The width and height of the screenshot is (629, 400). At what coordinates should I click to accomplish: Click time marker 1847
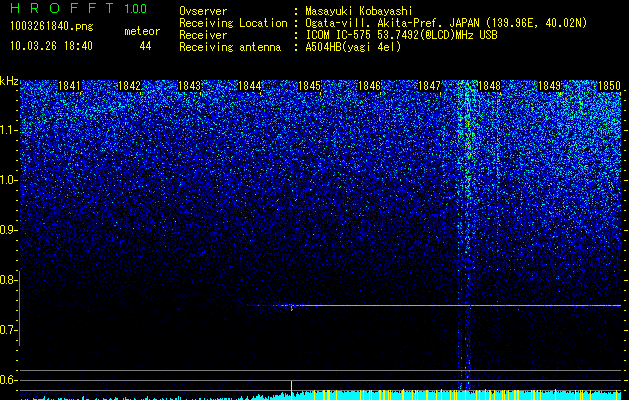pyautogui.click(x=430, y=86)
